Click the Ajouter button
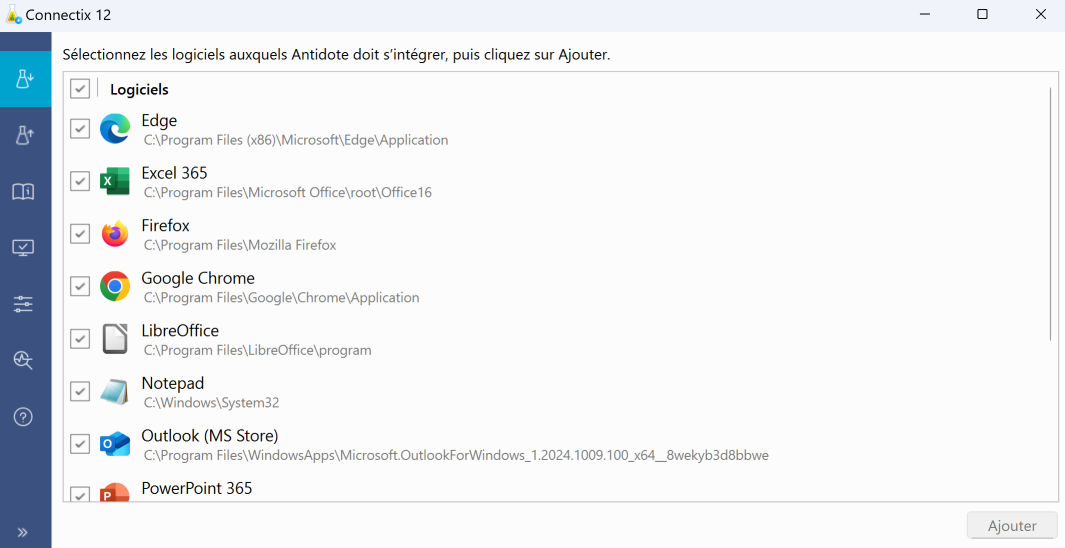 pyautogui.click(x=1012, y=526)
